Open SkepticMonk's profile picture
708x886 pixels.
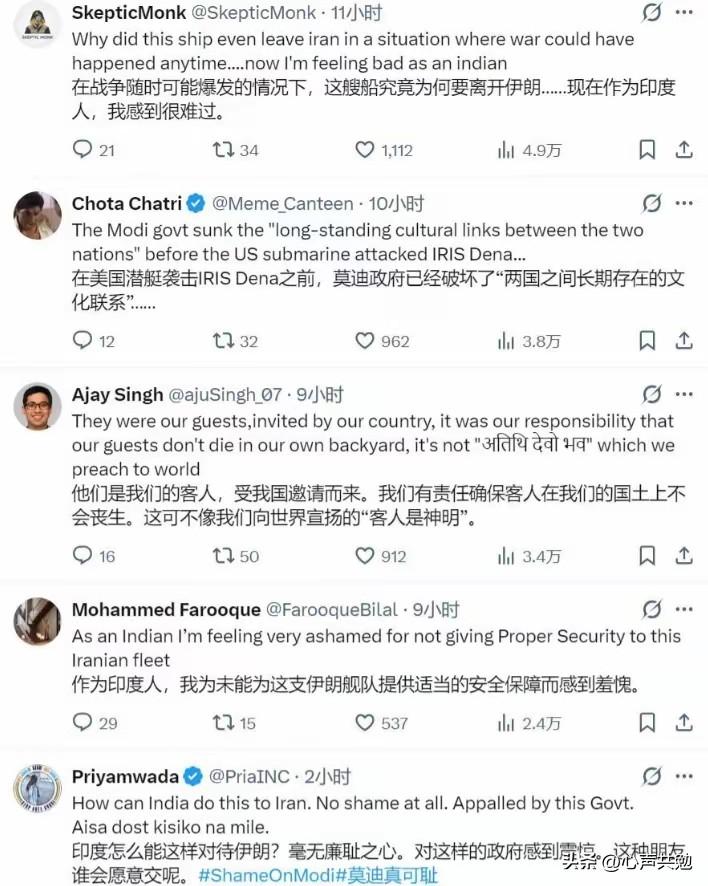[x=37, y=22]
